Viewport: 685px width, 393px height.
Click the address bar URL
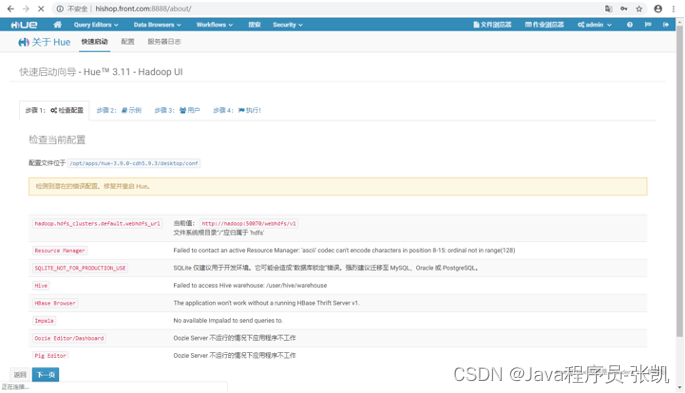143,9
